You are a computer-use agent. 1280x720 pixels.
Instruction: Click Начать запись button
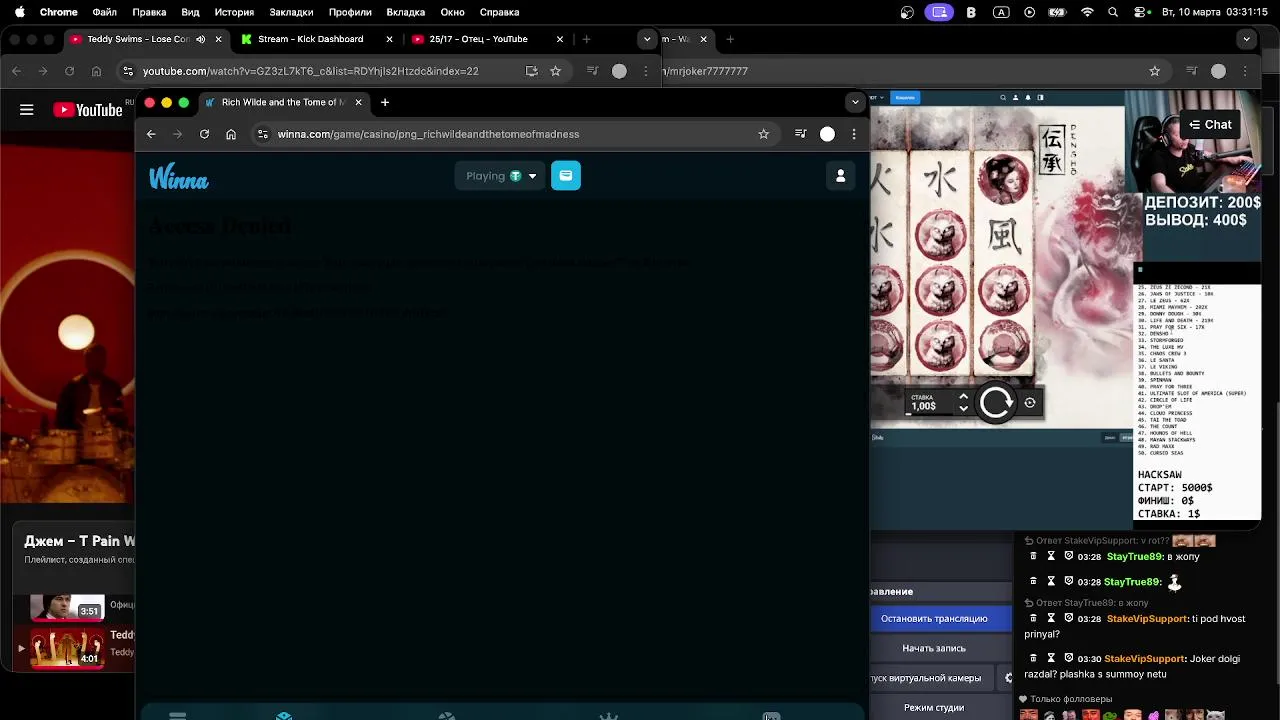click(934, 648)
